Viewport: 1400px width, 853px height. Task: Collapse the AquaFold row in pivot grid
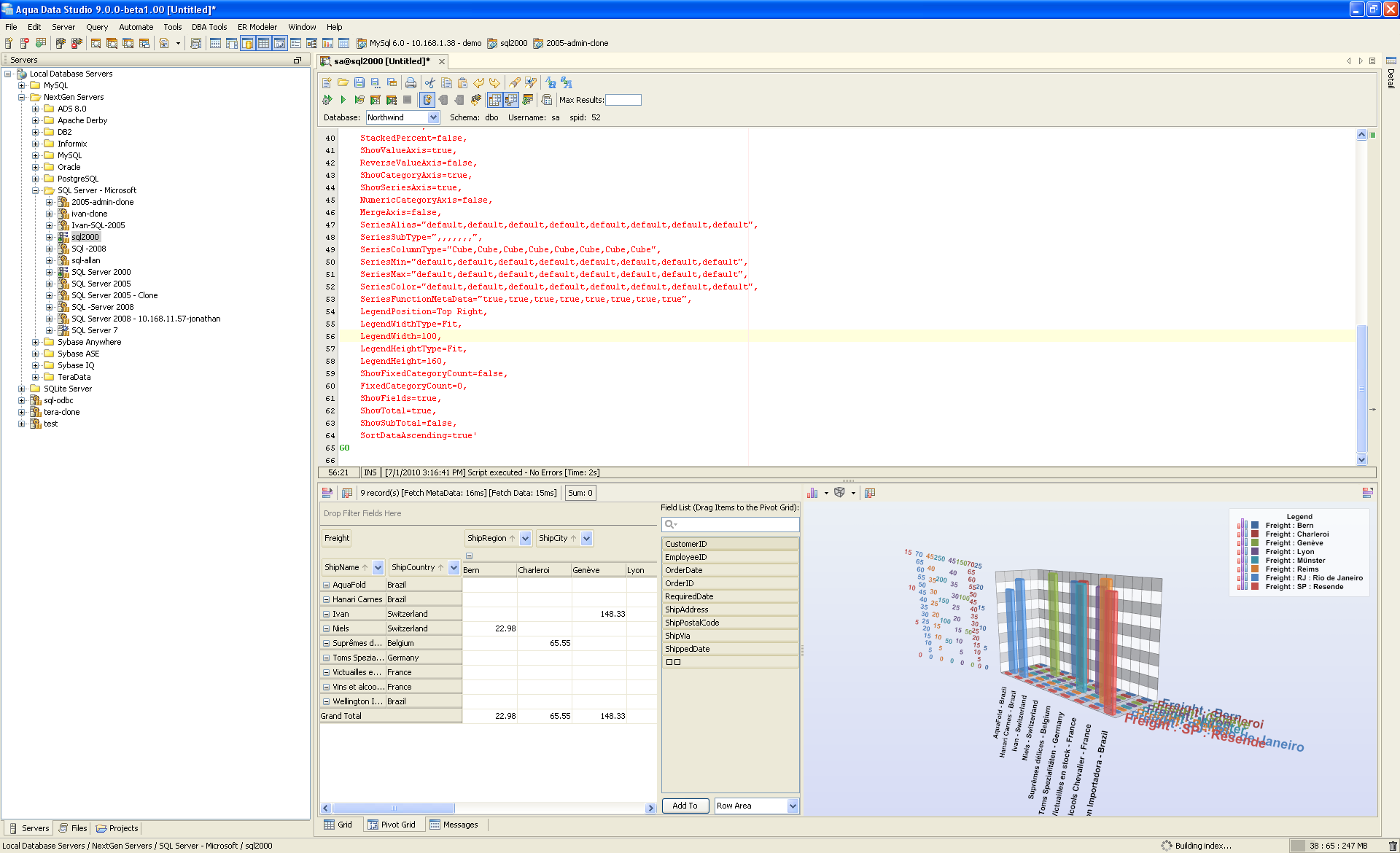click(x=326, y=585)
